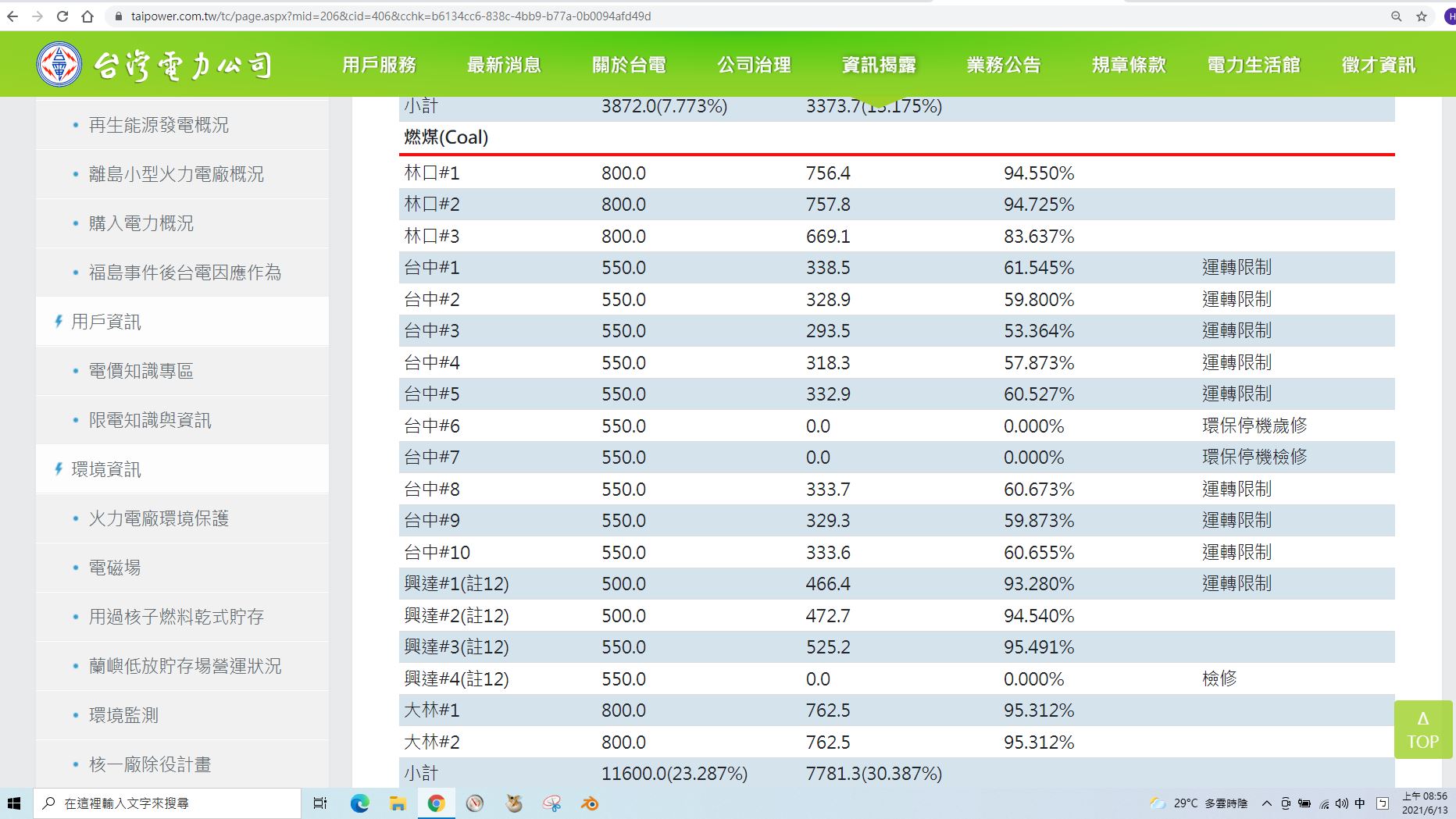1456x819 pixels.
Task: Open the 用戶服務 menu
Action: pyautogui.click(x=380, y=65)
